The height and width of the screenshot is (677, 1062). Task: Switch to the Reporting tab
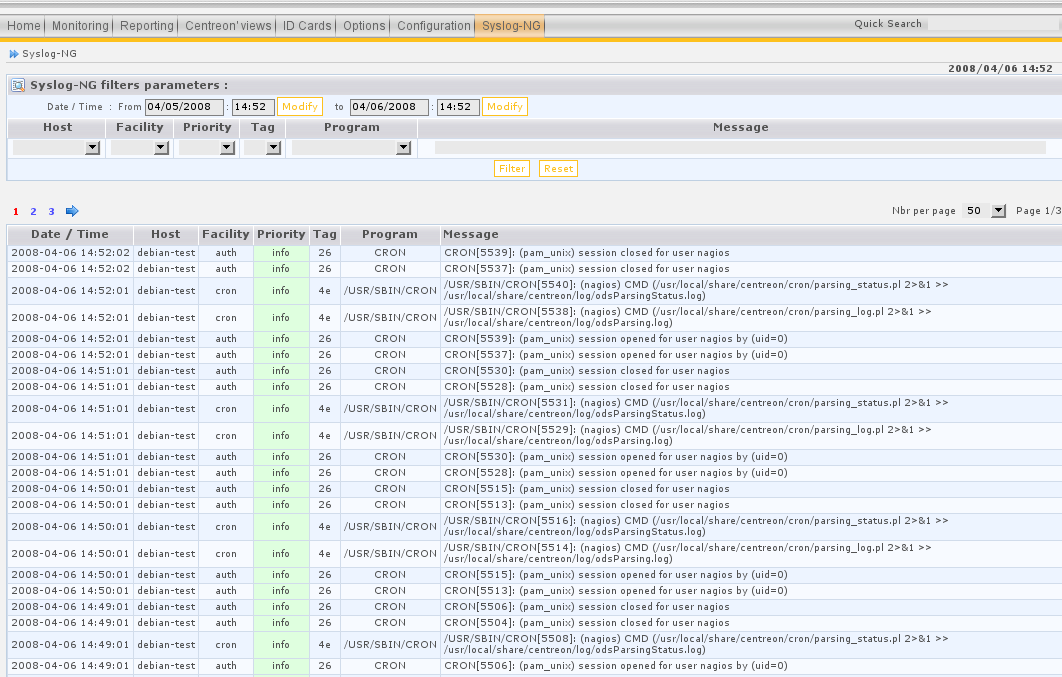coord(146,26)
